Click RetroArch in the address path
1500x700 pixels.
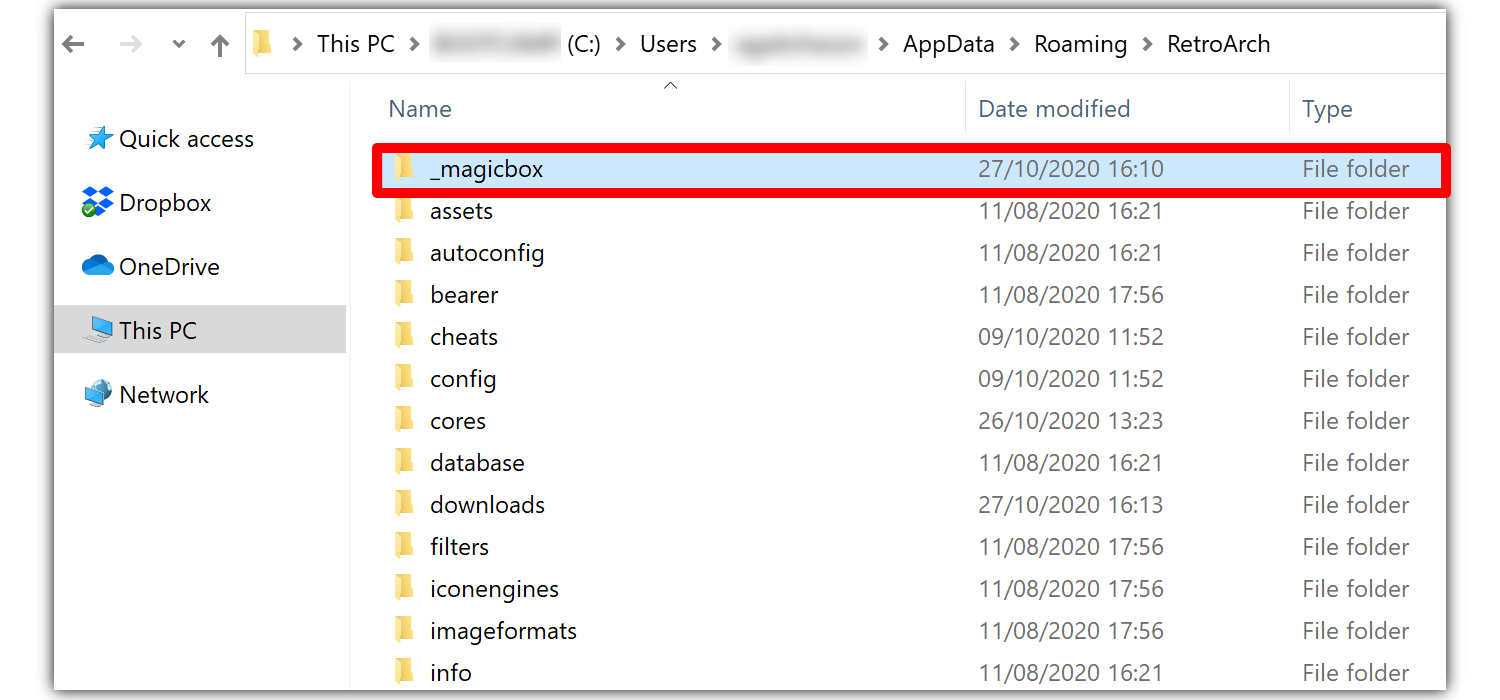(1219, 45)
